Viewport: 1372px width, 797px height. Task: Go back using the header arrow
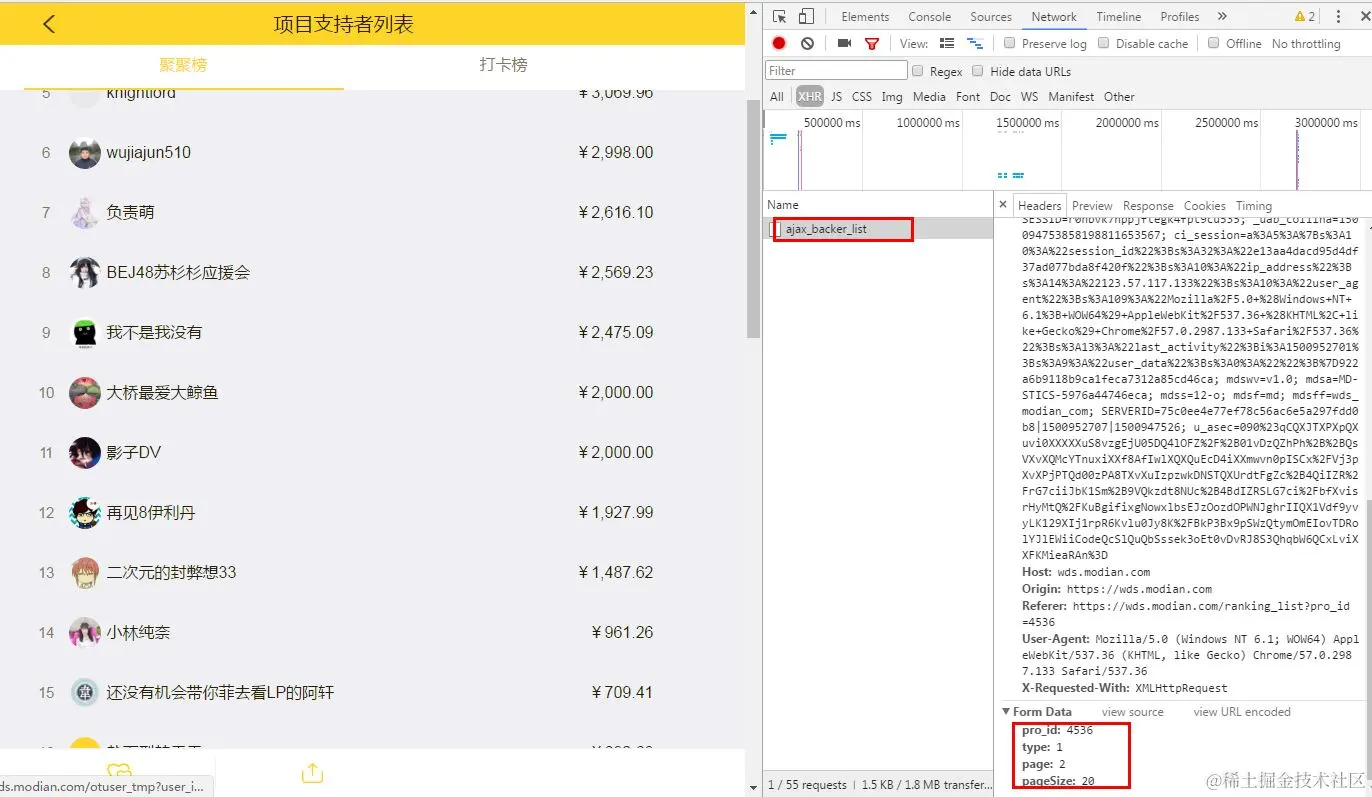(49, 24)
